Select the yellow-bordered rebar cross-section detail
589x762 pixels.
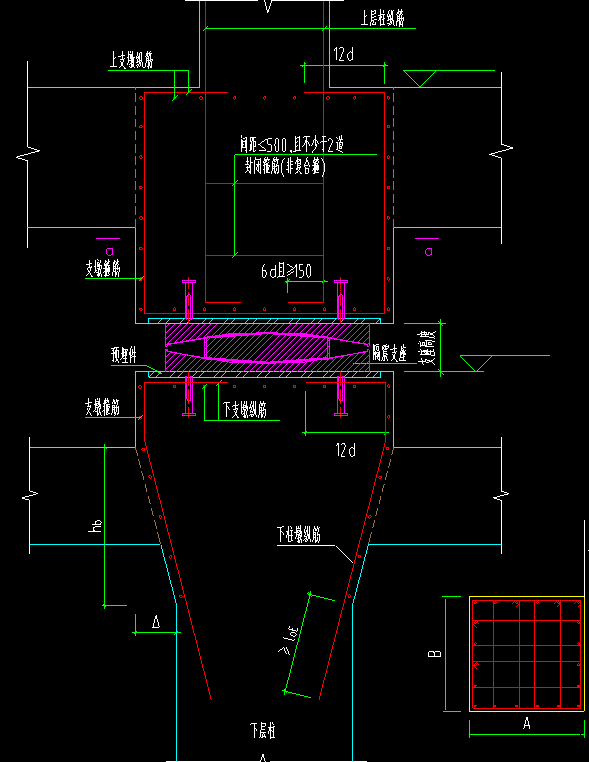(x=527, y=654)
